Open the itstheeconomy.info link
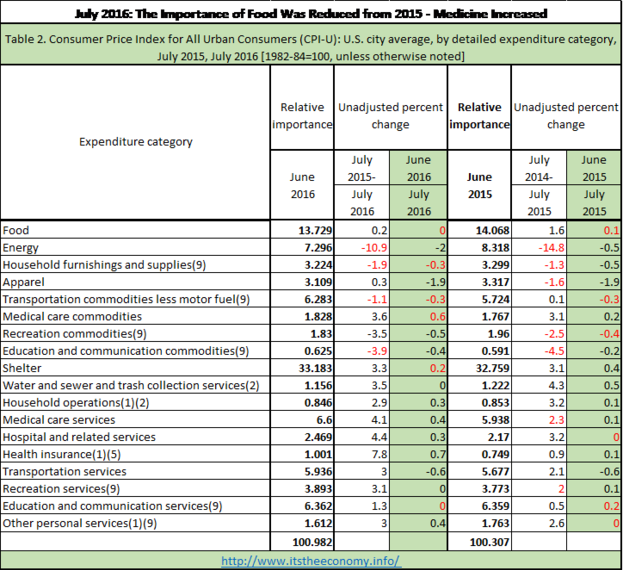Image resolution: width=623 pixels, height=570 pixels. [x=311, y=561]
